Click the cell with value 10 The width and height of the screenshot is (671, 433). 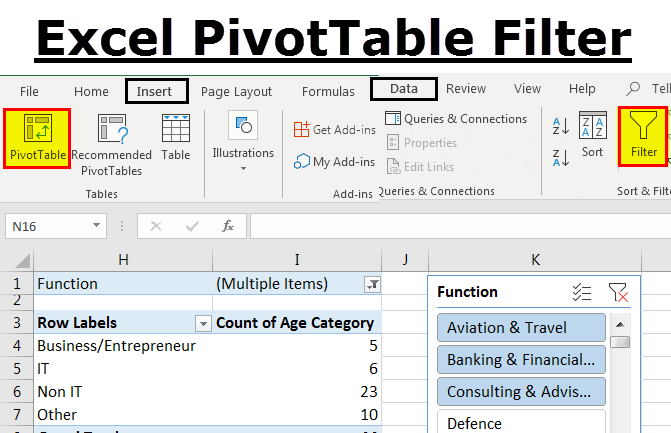pos(297,414)
